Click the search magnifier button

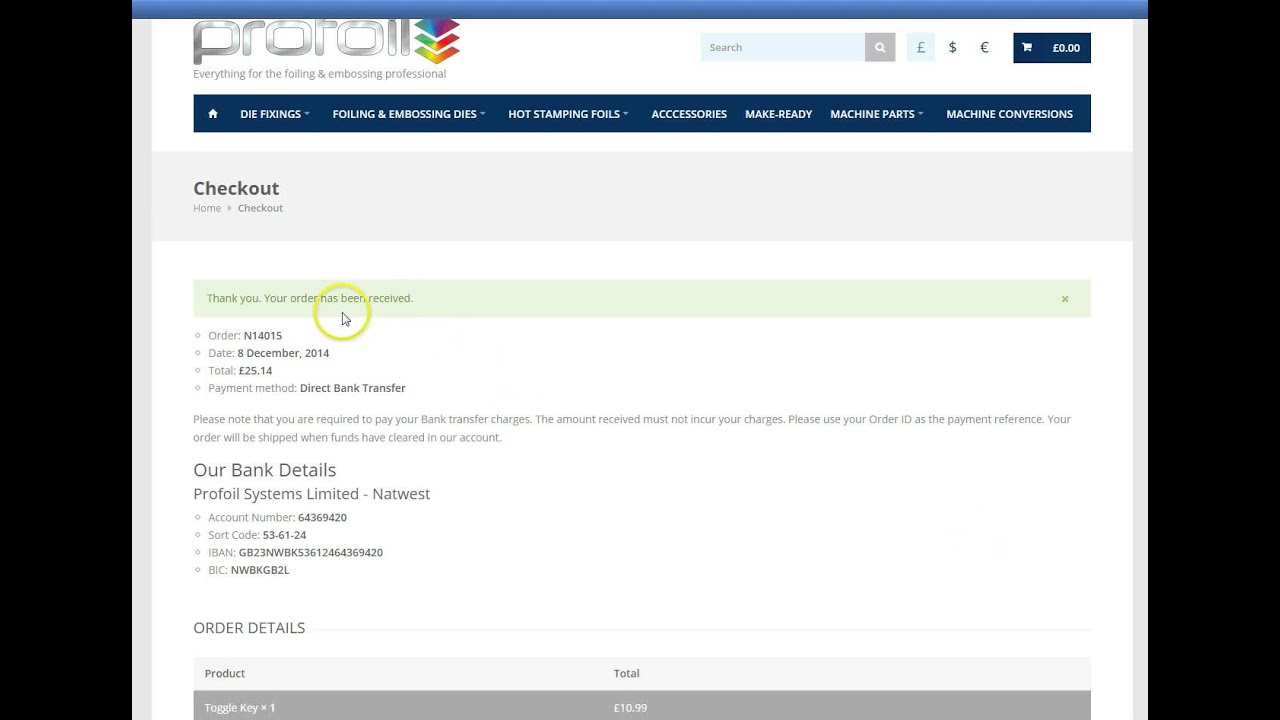pos(880,47)
